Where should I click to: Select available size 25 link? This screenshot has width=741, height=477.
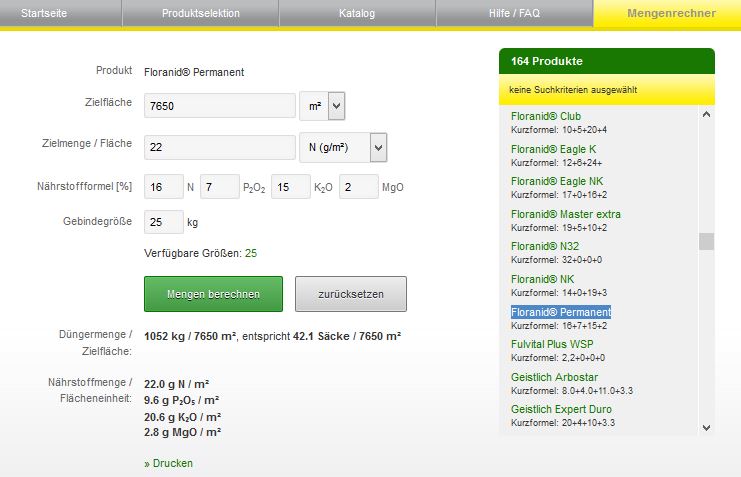[x=251, y=253]
